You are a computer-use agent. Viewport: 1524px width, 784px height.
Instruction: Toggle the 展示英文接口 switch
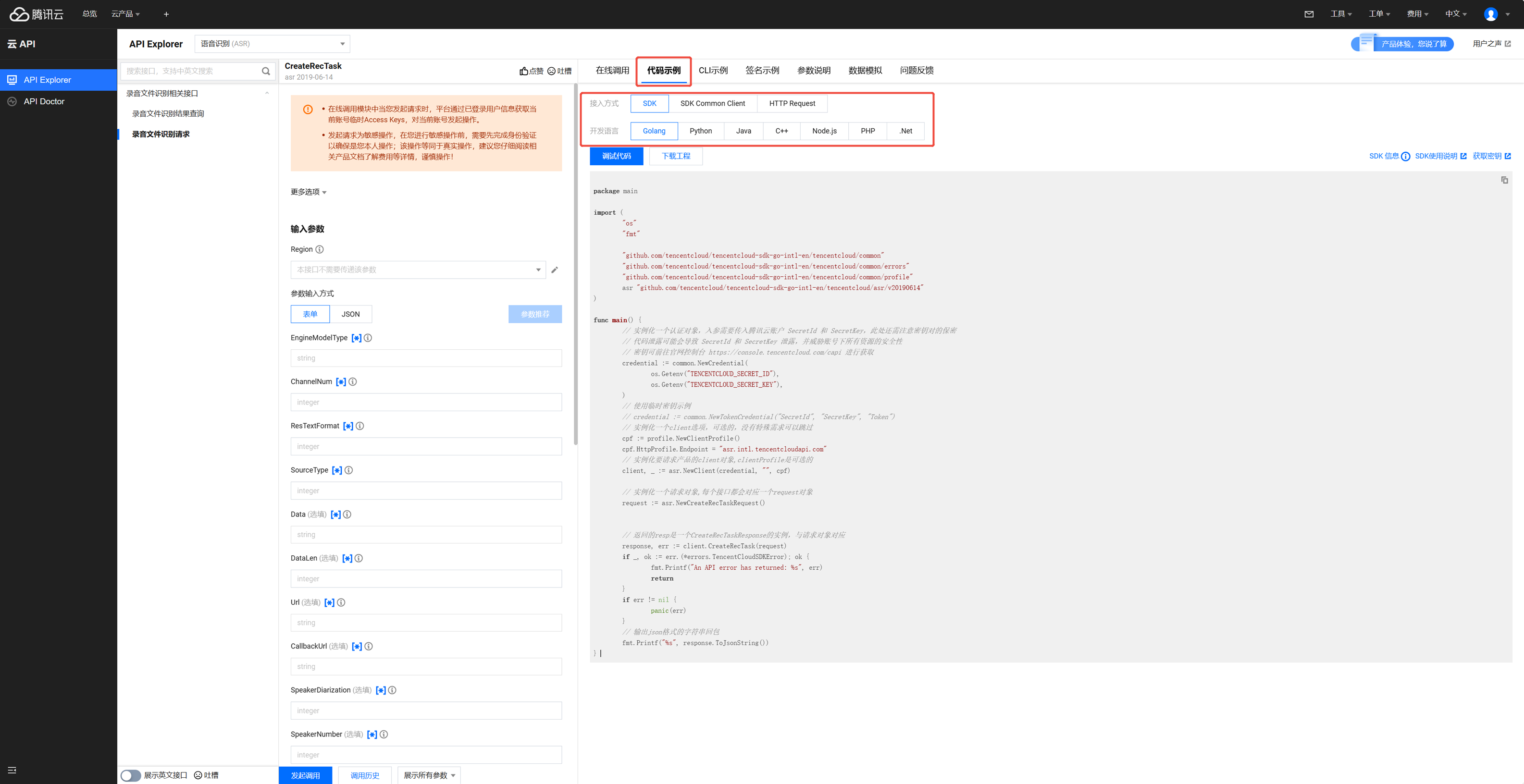[x=131, y=775]
